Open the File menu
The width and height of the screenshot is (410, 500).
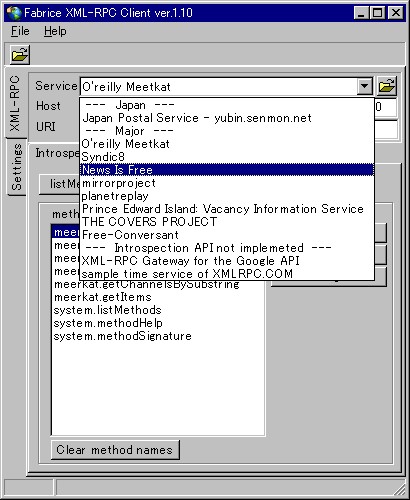(20, 31)
